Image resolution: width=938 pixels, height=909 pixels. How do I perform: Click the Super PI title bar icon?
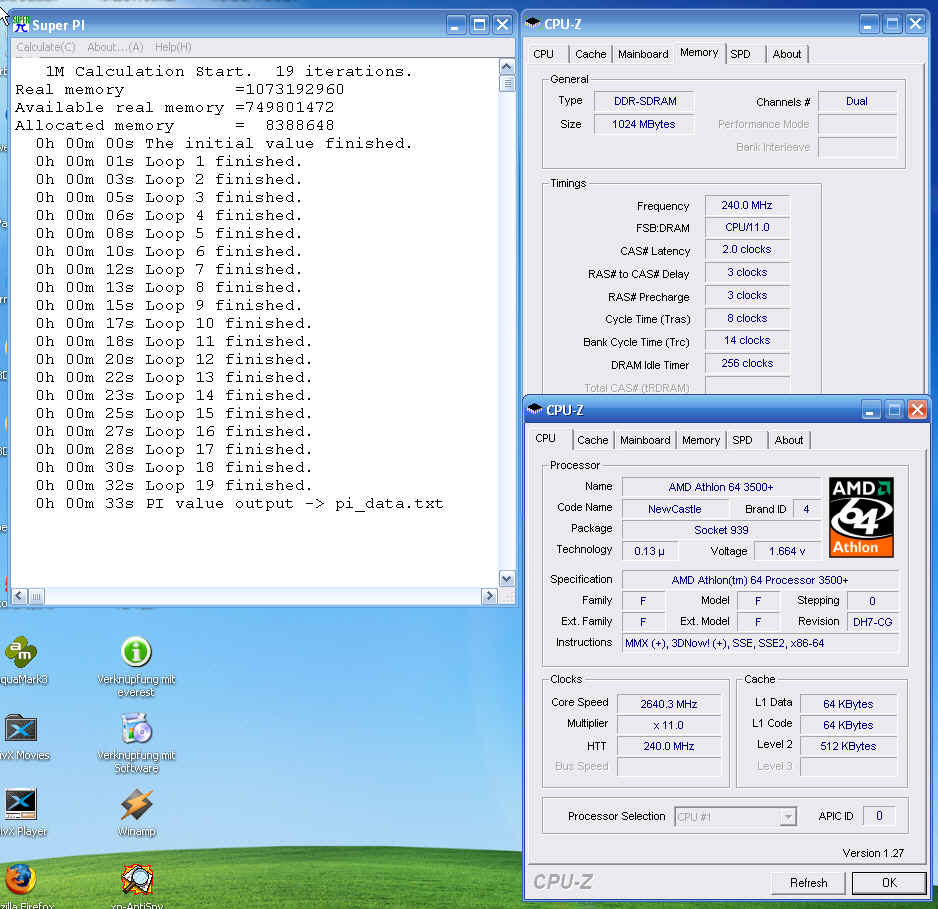[20, 25]
